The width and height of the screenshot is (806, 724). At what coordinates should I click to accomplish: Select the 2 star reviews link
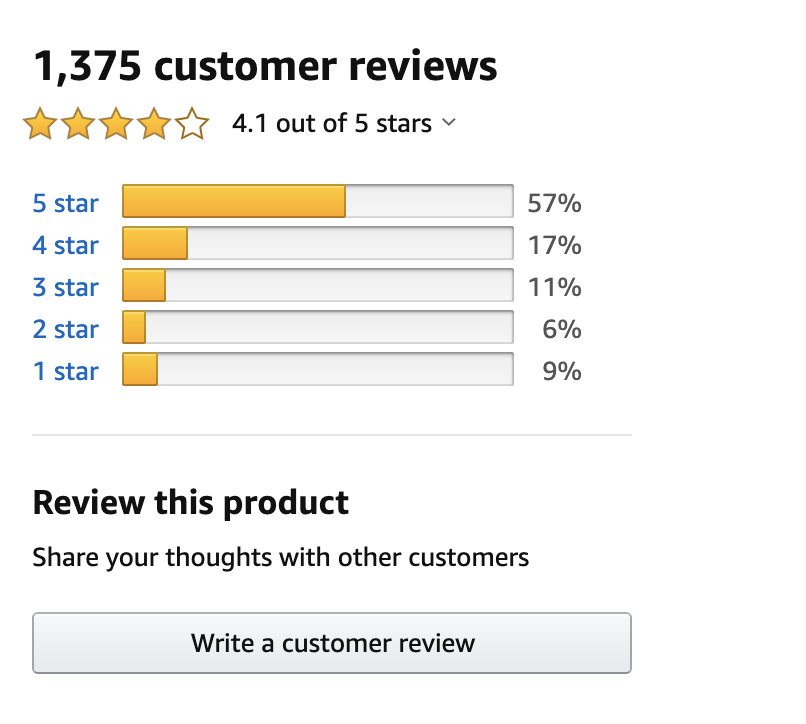point(66,328)
